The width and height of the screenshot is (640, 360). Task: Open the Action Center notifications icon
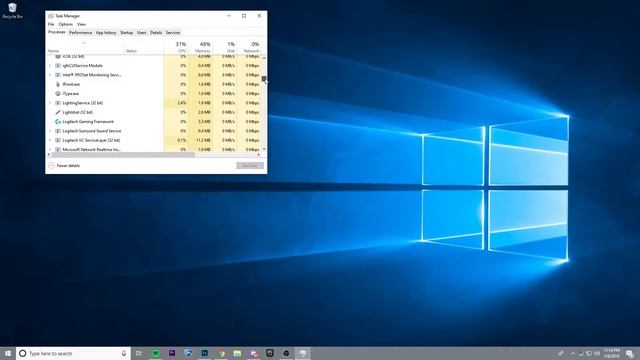click(630, 353)
